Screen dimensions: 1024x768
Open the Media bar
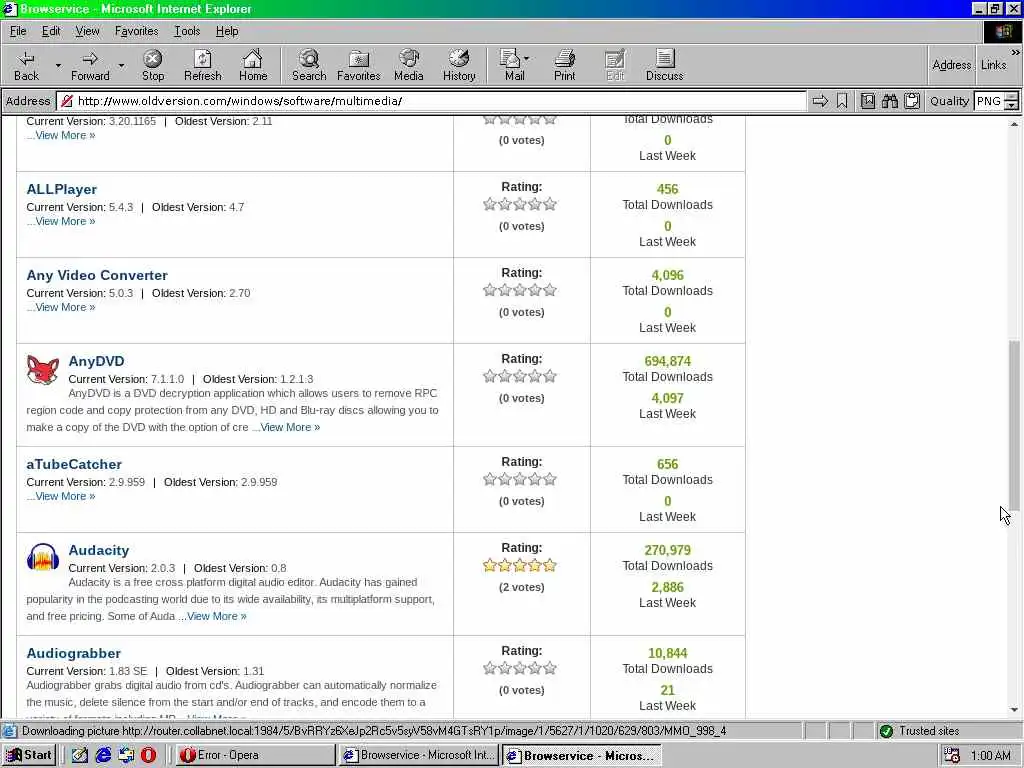[409, 65]
